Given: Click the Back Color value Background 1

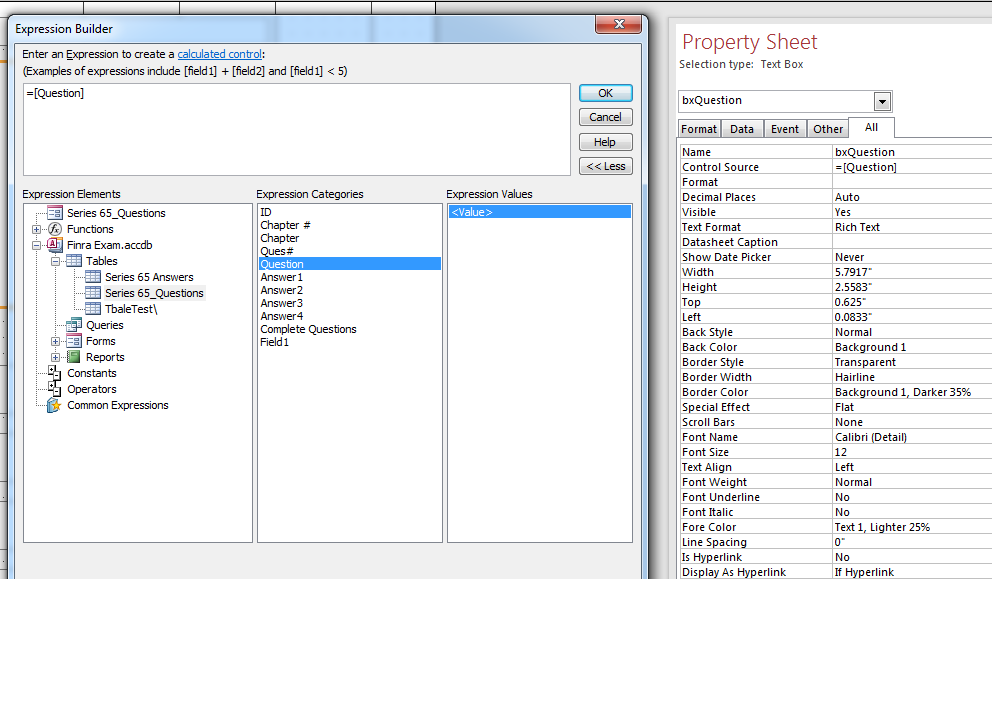Looking at the screenshot, I should click(x=912, y=347).
